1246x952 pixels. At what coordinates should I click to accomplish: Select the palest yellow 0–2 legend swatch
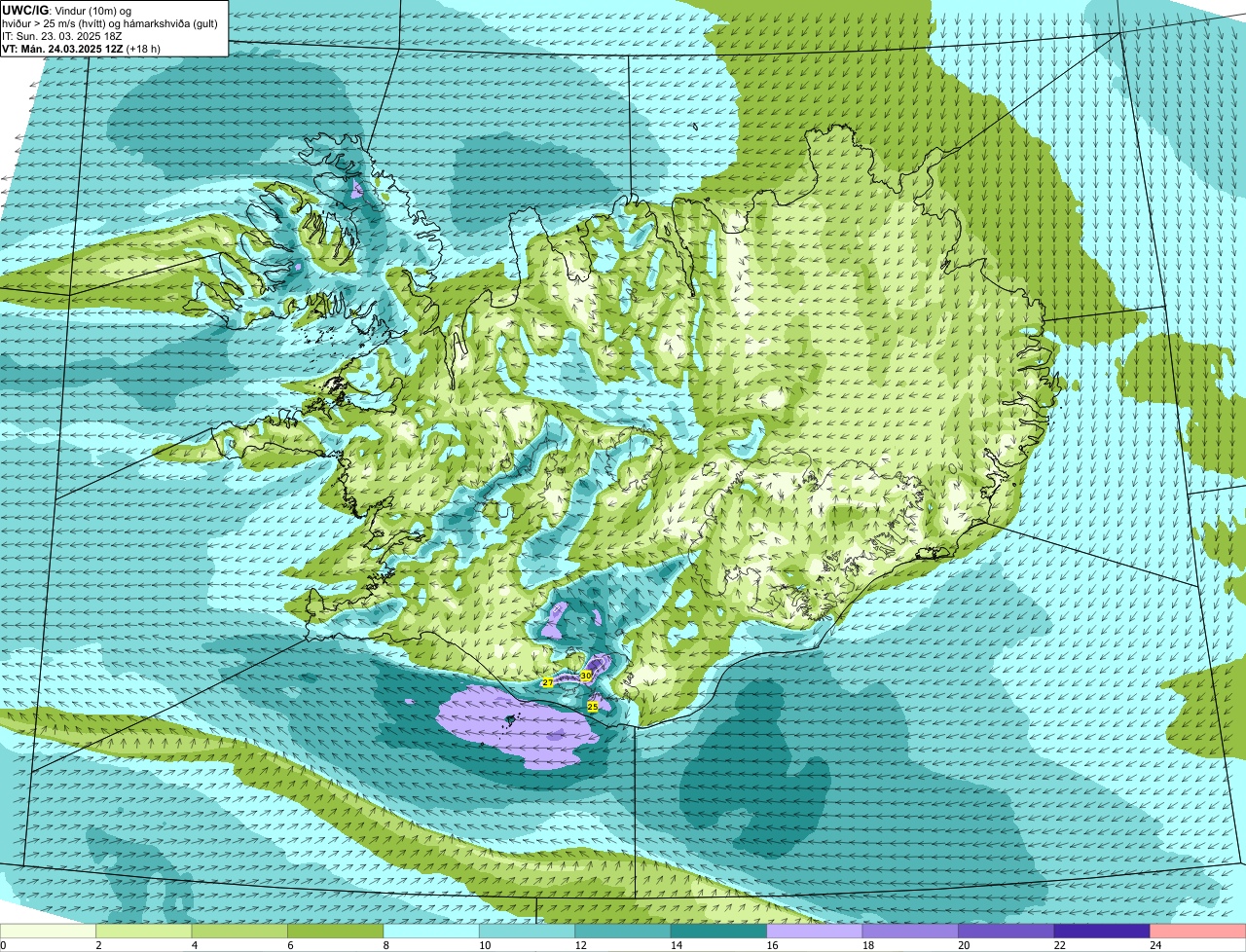click(x=48, y=932)
